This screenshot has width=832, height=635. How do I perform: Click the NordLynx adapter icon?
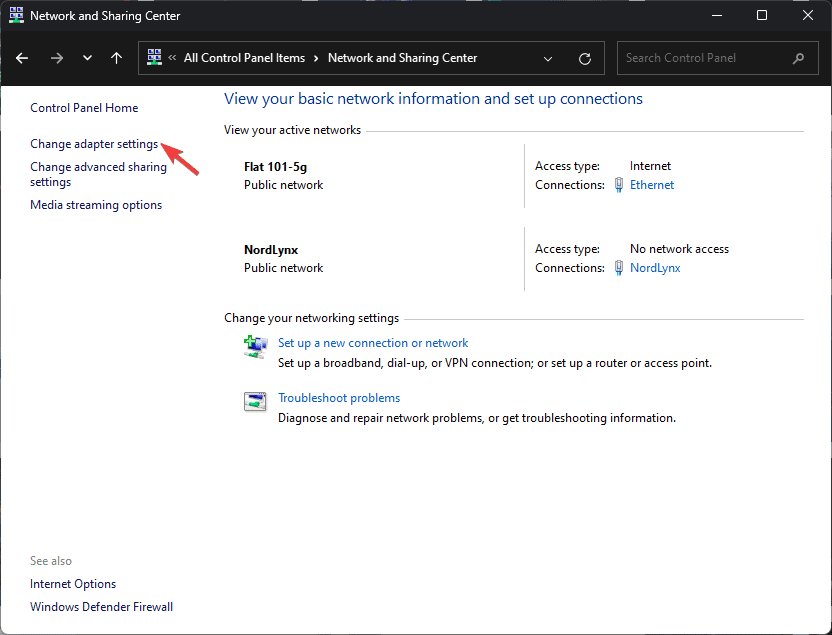[x=619, y=268]
